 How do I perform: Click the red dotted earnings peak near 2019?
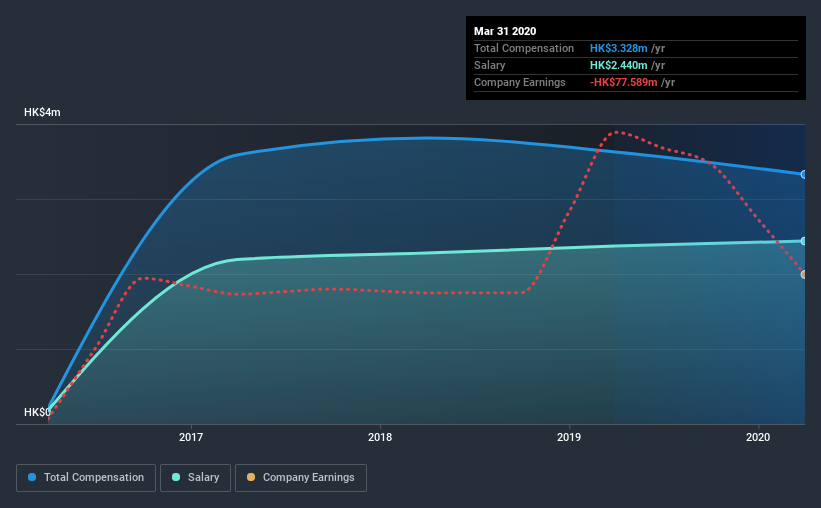pos(617,132)
